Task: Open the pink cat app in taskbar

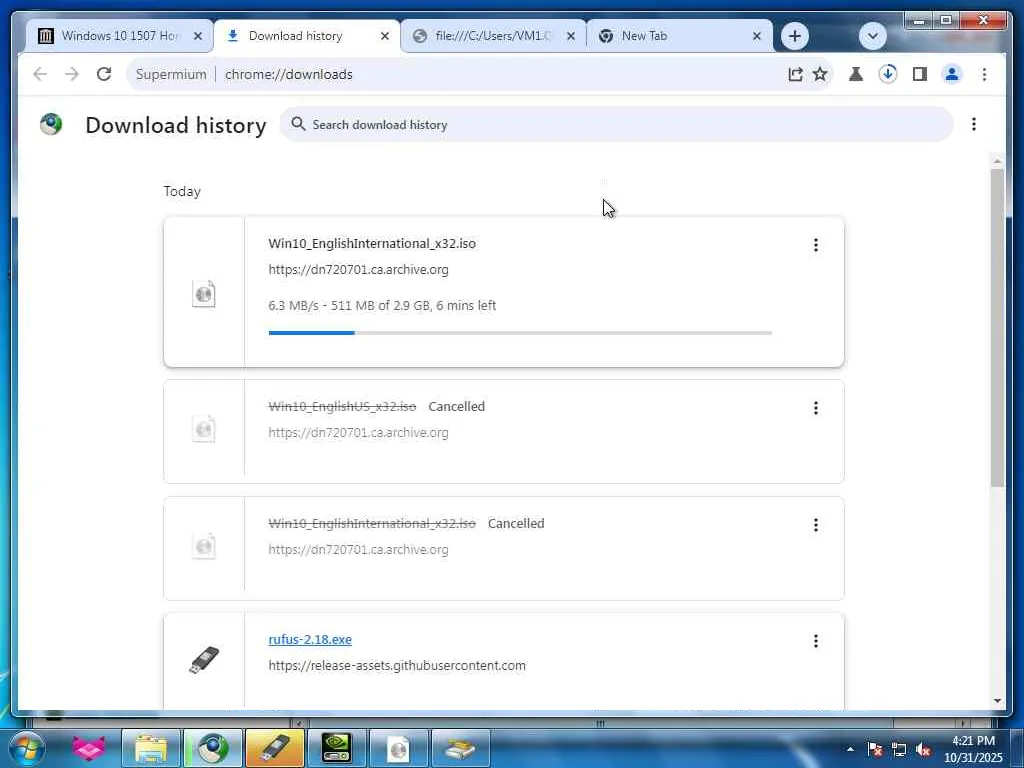Action: coord(89,748)
